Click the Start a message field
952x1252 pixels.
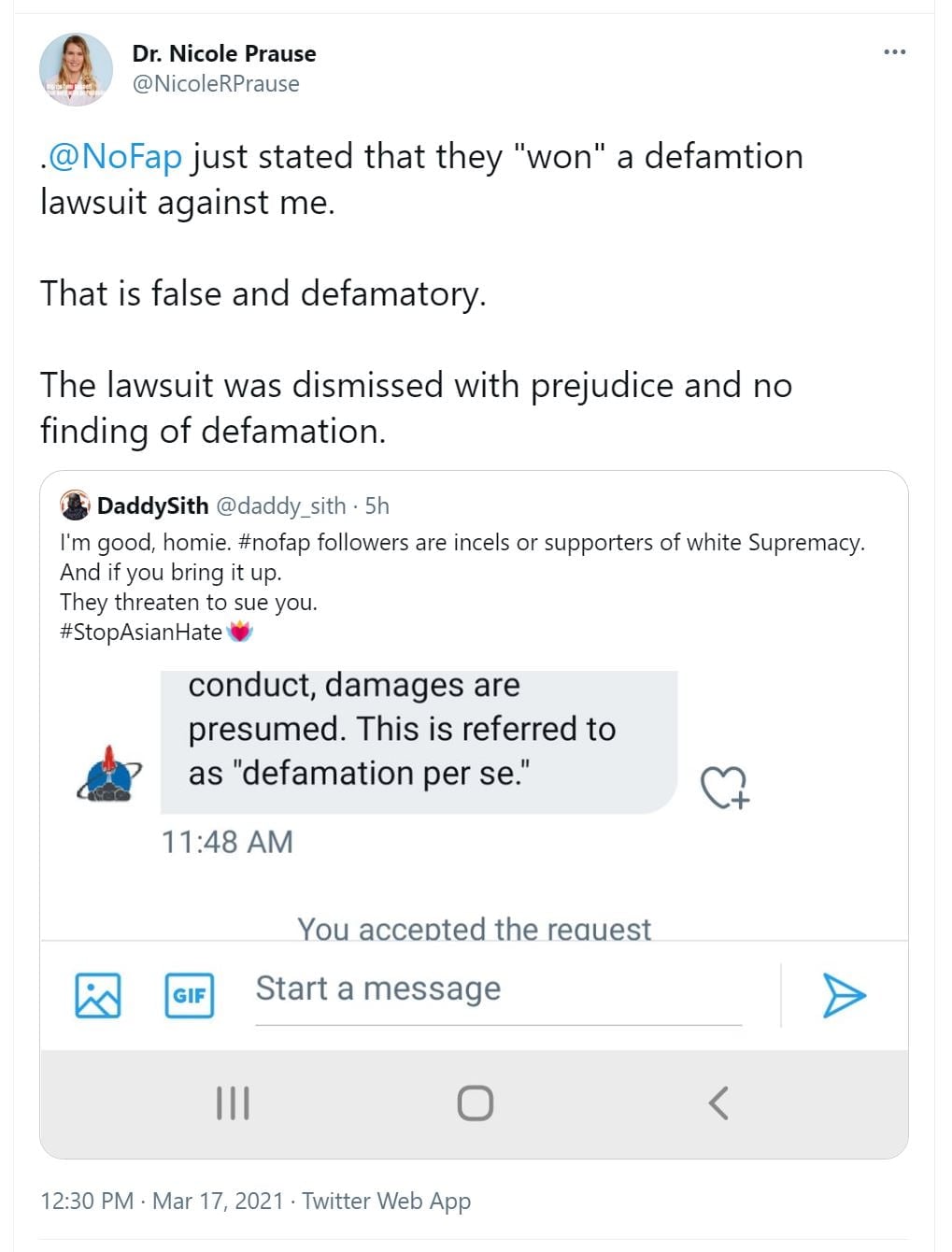(x=498, y=989)
